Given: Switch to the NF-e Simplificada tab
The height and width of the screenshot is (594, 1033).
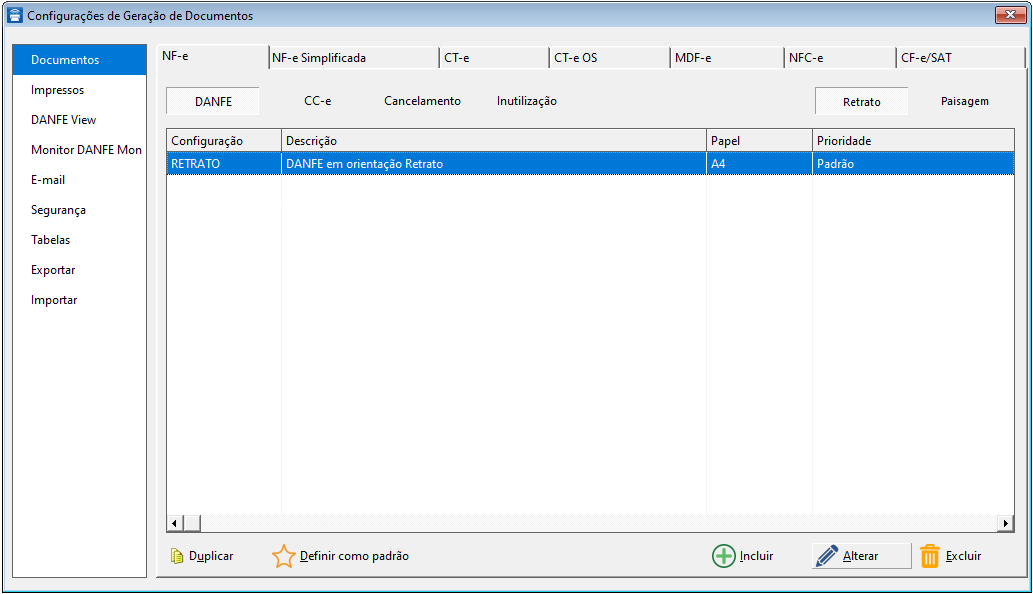Looking at the screenshot, I should 354,58.
